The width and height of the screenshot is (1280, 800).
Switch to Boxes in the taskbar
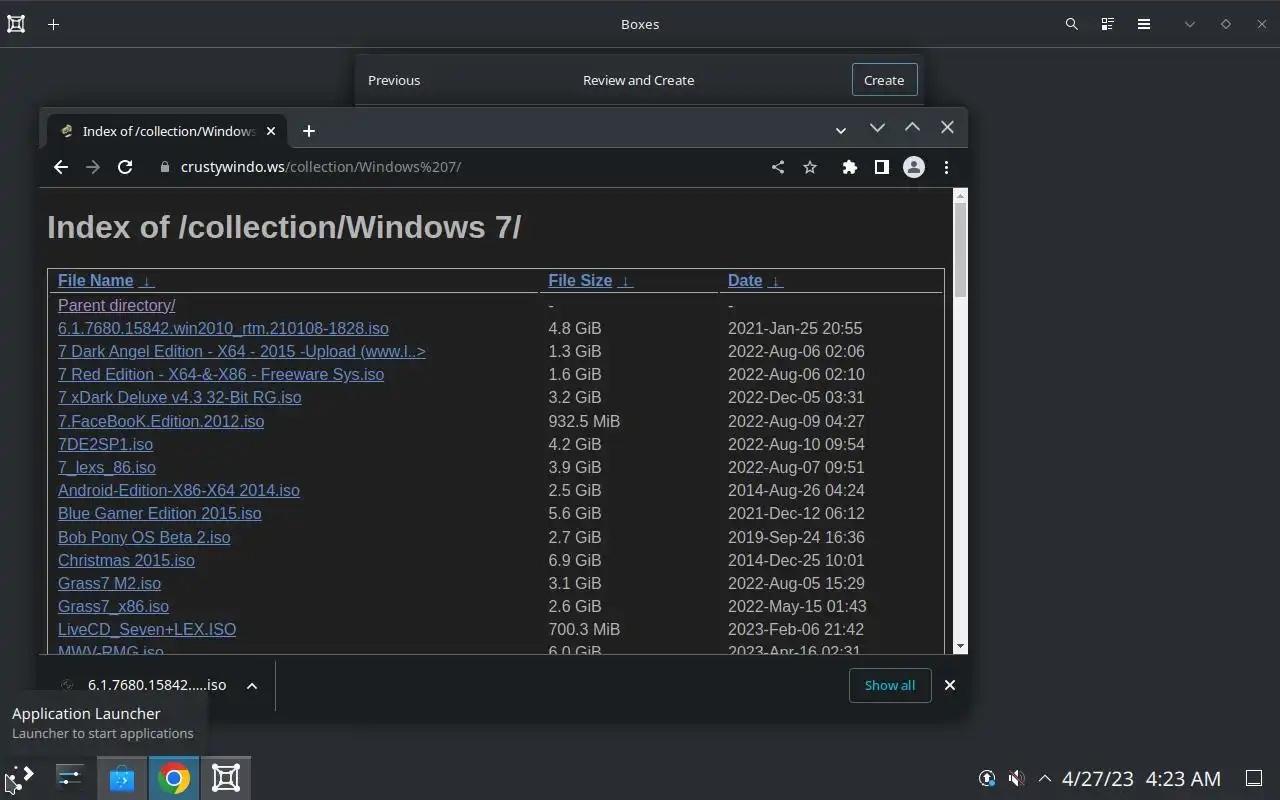click(226, 777)
